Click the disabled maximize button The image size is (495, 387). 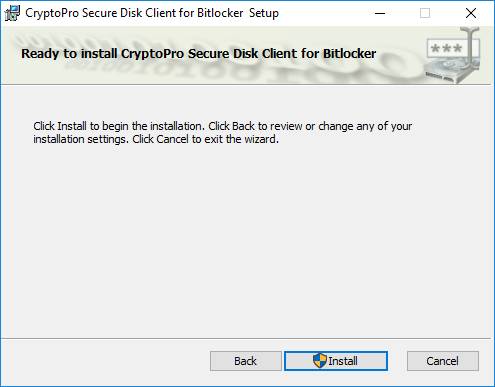(x=425, y=13)
